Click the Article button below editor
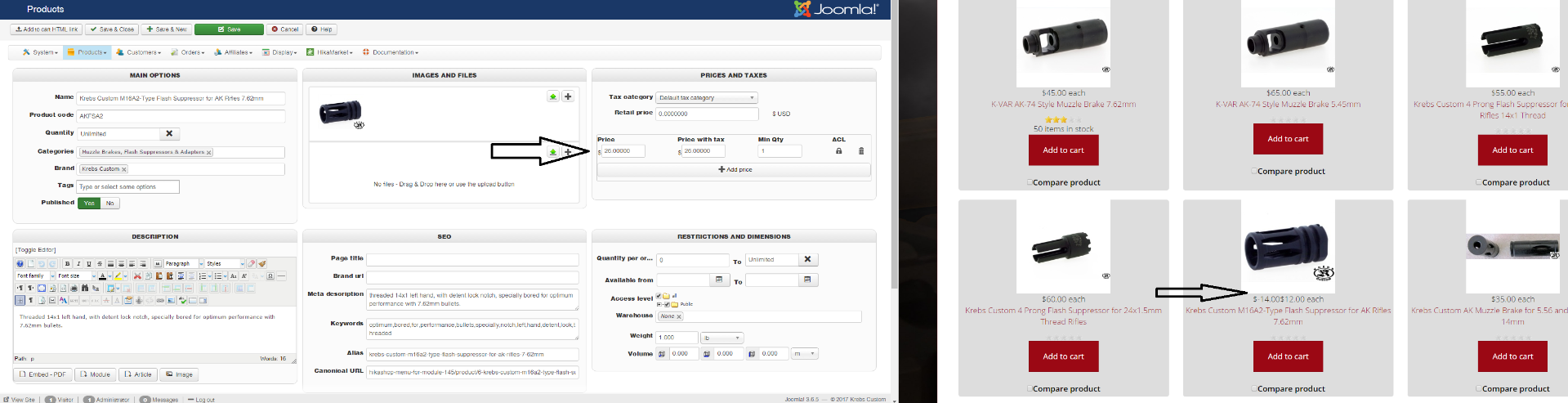Screen dimensions: 1568x403 pos(138,374)
